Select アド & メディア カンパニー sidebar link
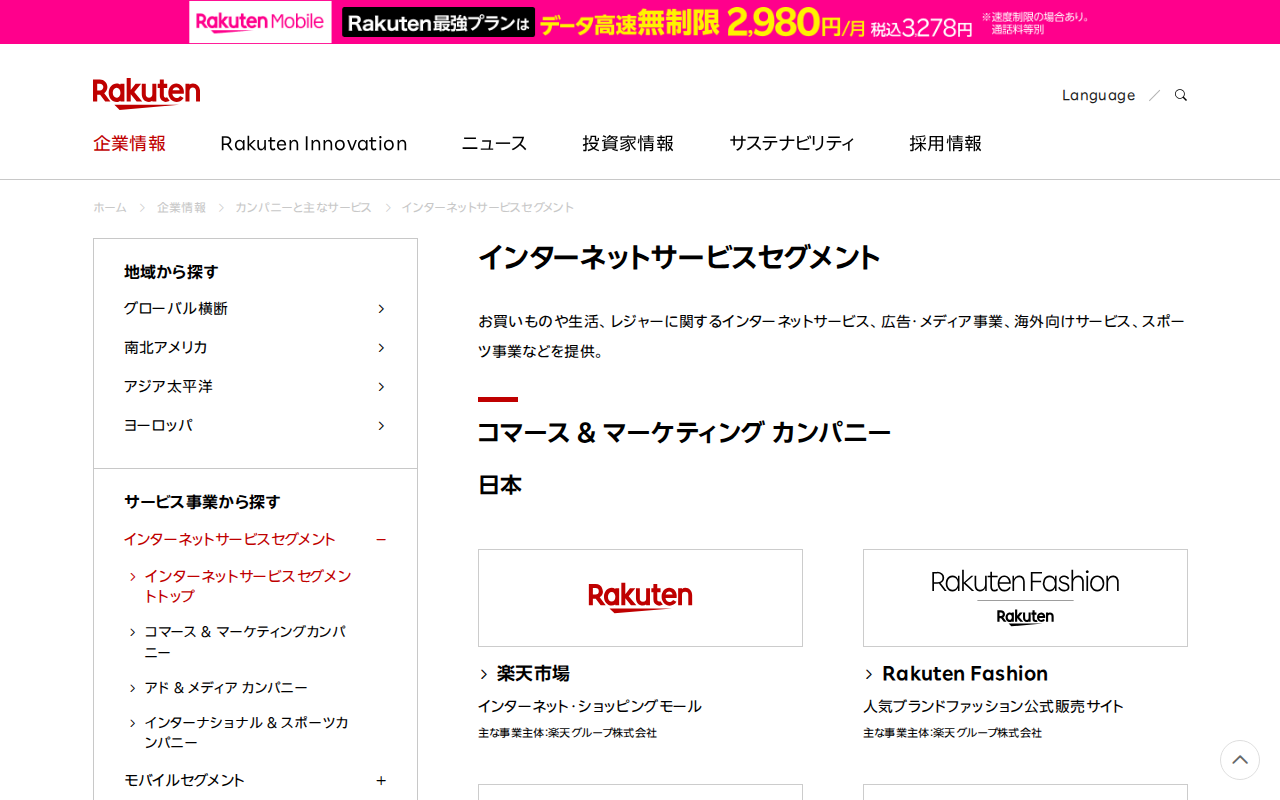This screenshot has width=1280, height=800. [226, 688]
